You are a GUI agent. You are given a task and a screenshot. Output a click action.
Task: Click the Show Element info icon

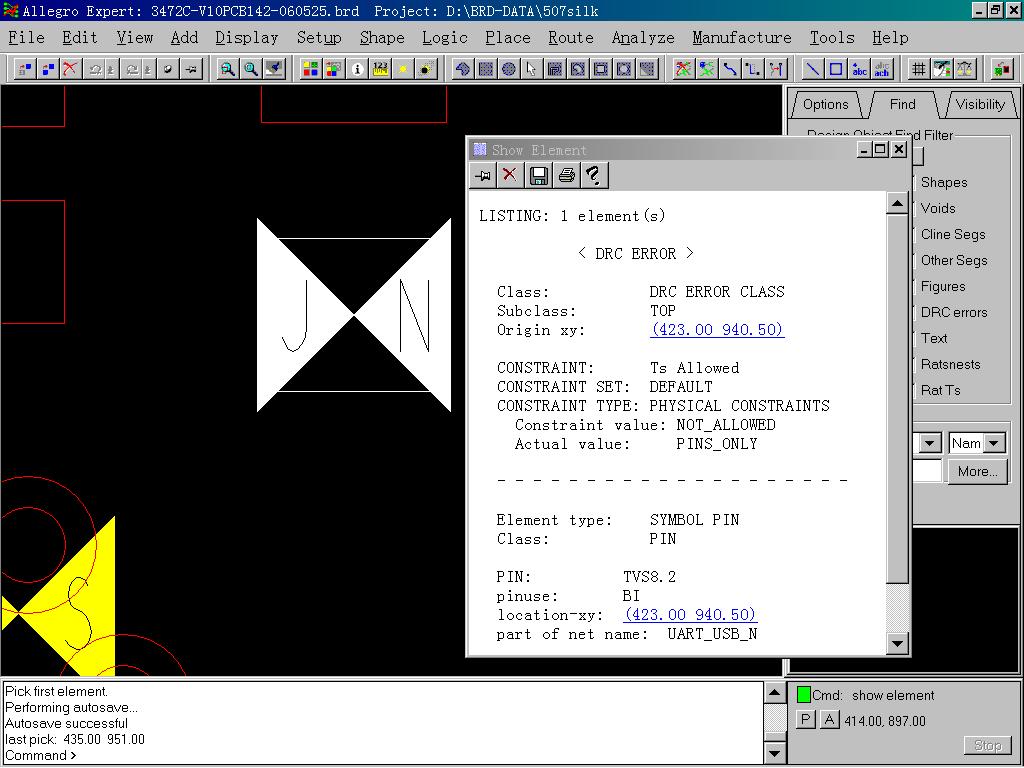coord(357,69)
